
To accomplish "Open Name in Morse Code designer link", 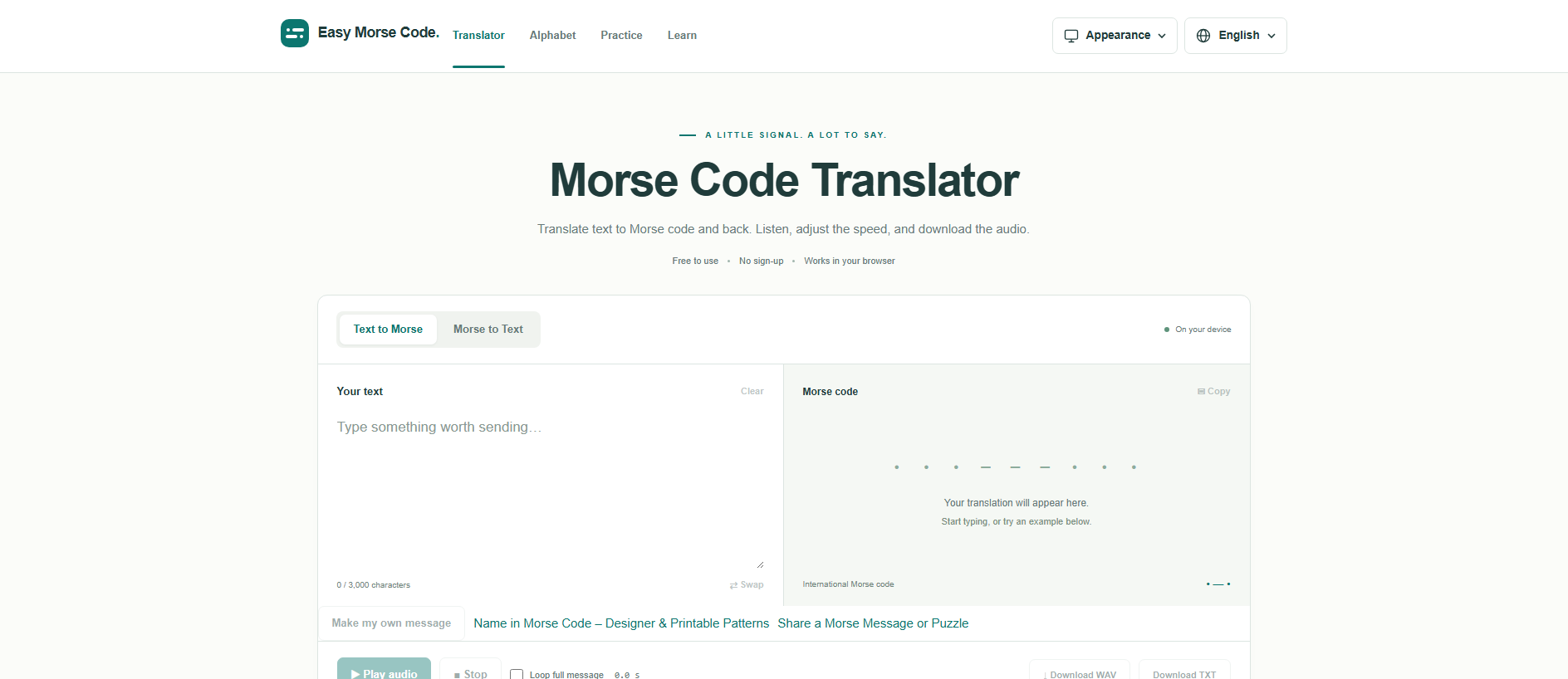I will tap(621, 623).
